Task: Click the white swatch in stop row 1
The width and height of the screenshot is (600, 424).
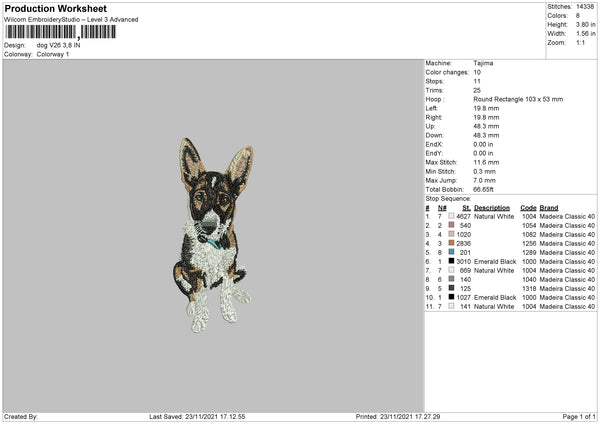Action: (452, 216)
